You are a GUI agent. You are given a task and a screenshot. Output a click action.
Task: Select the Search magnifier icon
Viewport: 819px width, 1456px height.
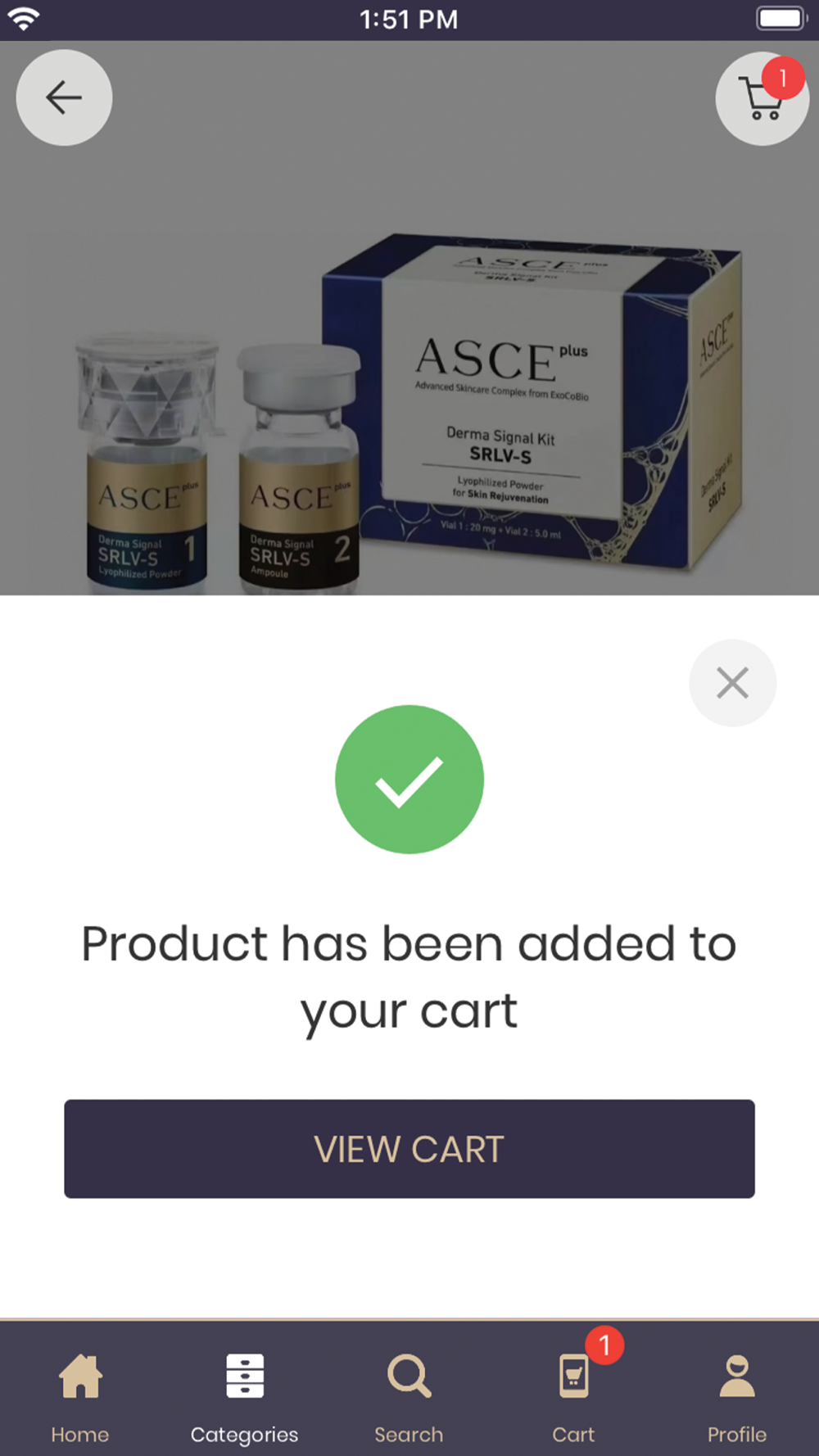pyautogui.click(x=409, y=1376)
